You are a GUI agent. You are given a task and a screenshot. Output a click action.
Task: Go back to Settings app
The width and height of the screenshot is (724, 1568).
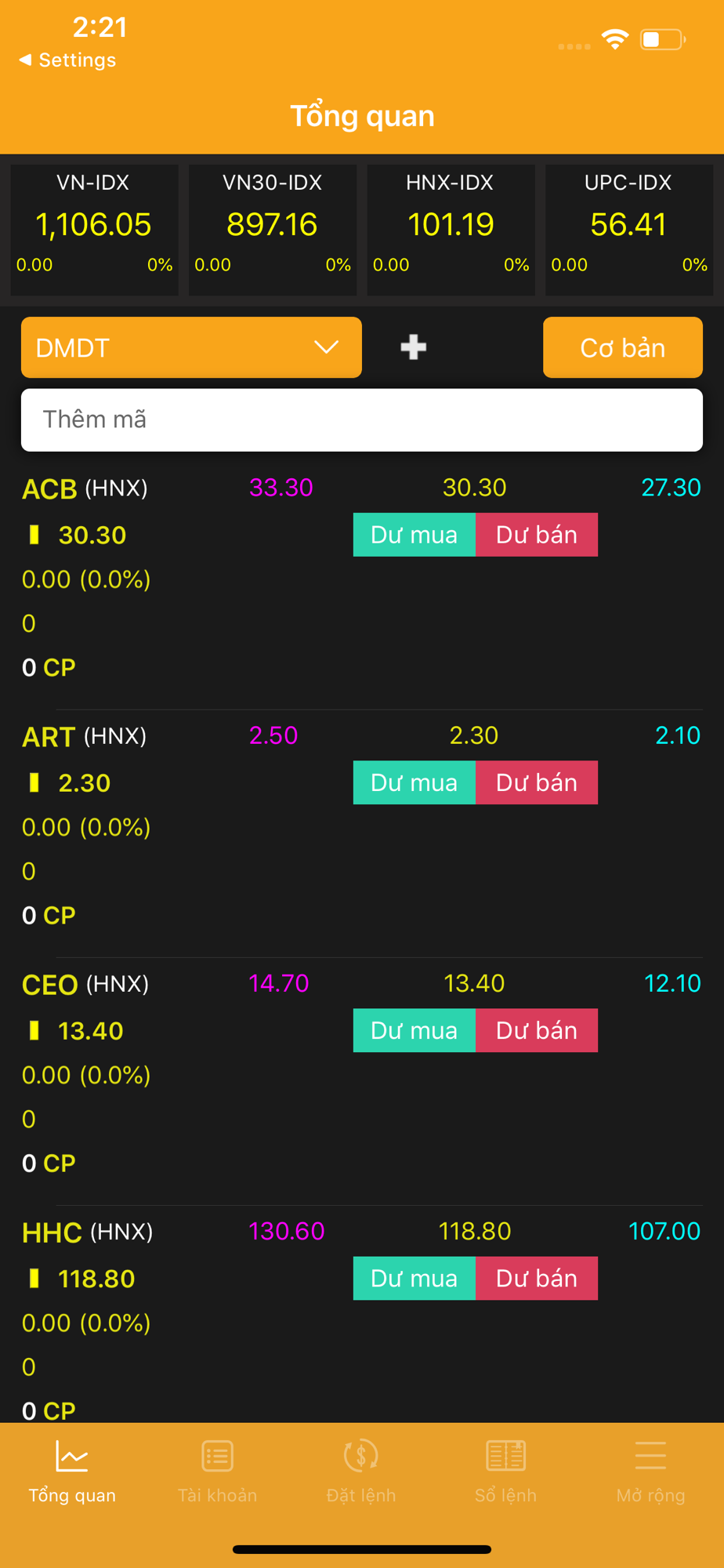tap(68, 60)
